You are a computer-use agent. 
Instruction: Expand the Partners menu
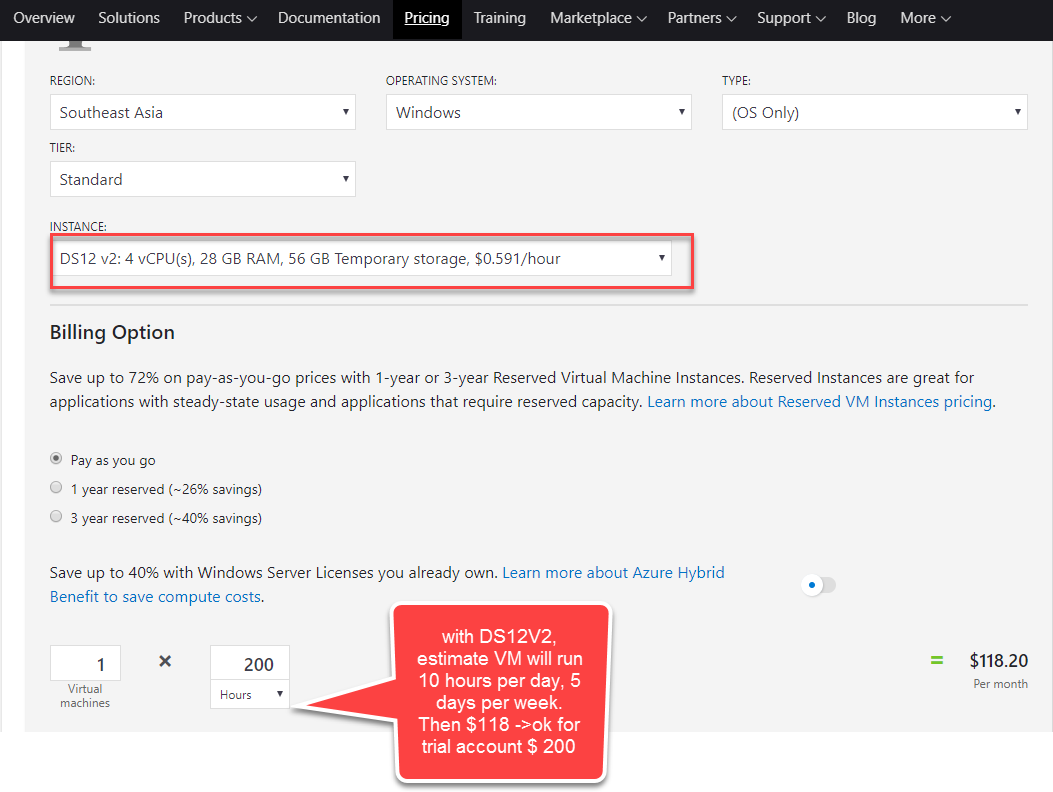tap(702, 18)
